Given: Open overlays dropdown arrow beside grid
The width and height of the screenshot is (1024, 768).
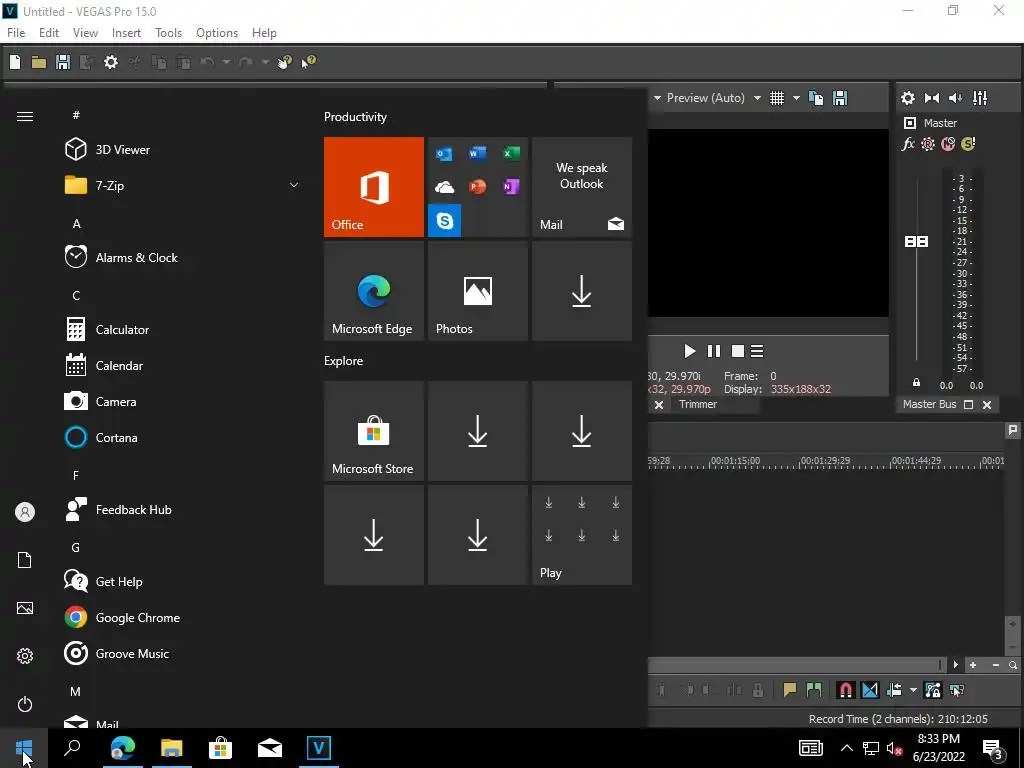Looking at the screenshot, I should [x=796, y=98].
